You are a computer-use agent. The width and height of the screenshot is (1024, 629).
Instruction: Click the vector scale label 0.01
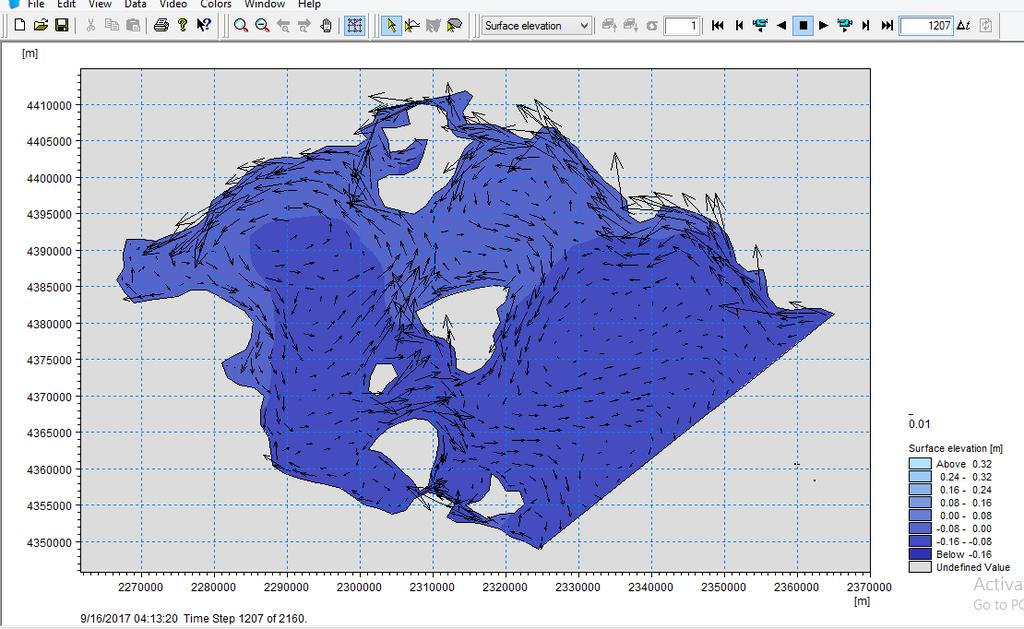(919, 424)
